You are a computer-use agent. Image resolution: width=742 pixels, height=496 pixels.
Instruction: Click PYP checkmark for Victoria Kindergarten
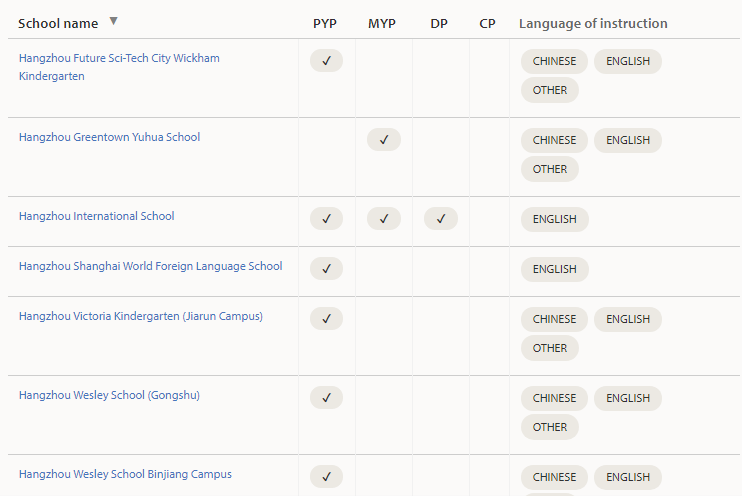click(327, 319)
